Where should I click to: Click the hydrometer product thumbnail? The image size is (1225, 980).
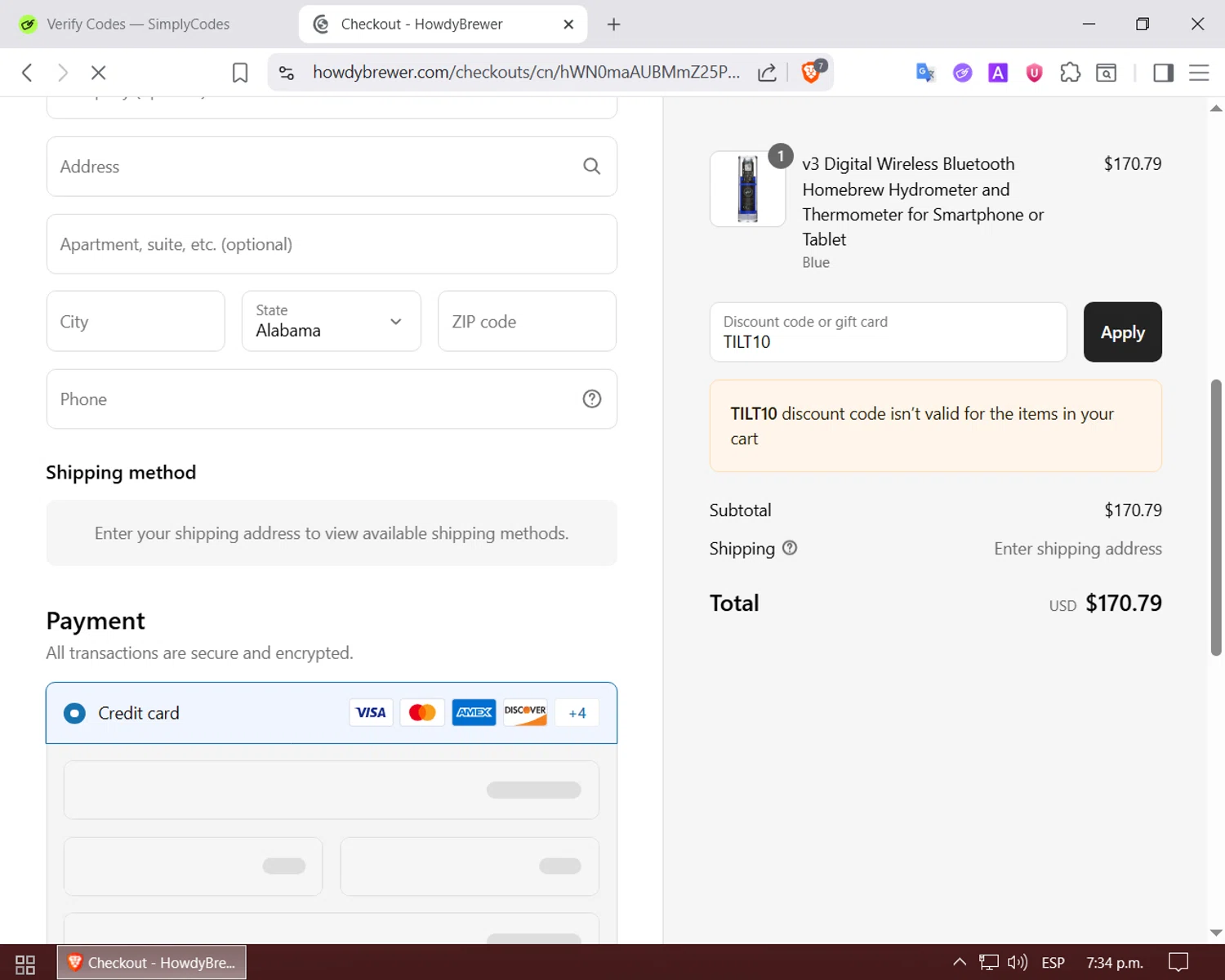coord(747,189)
